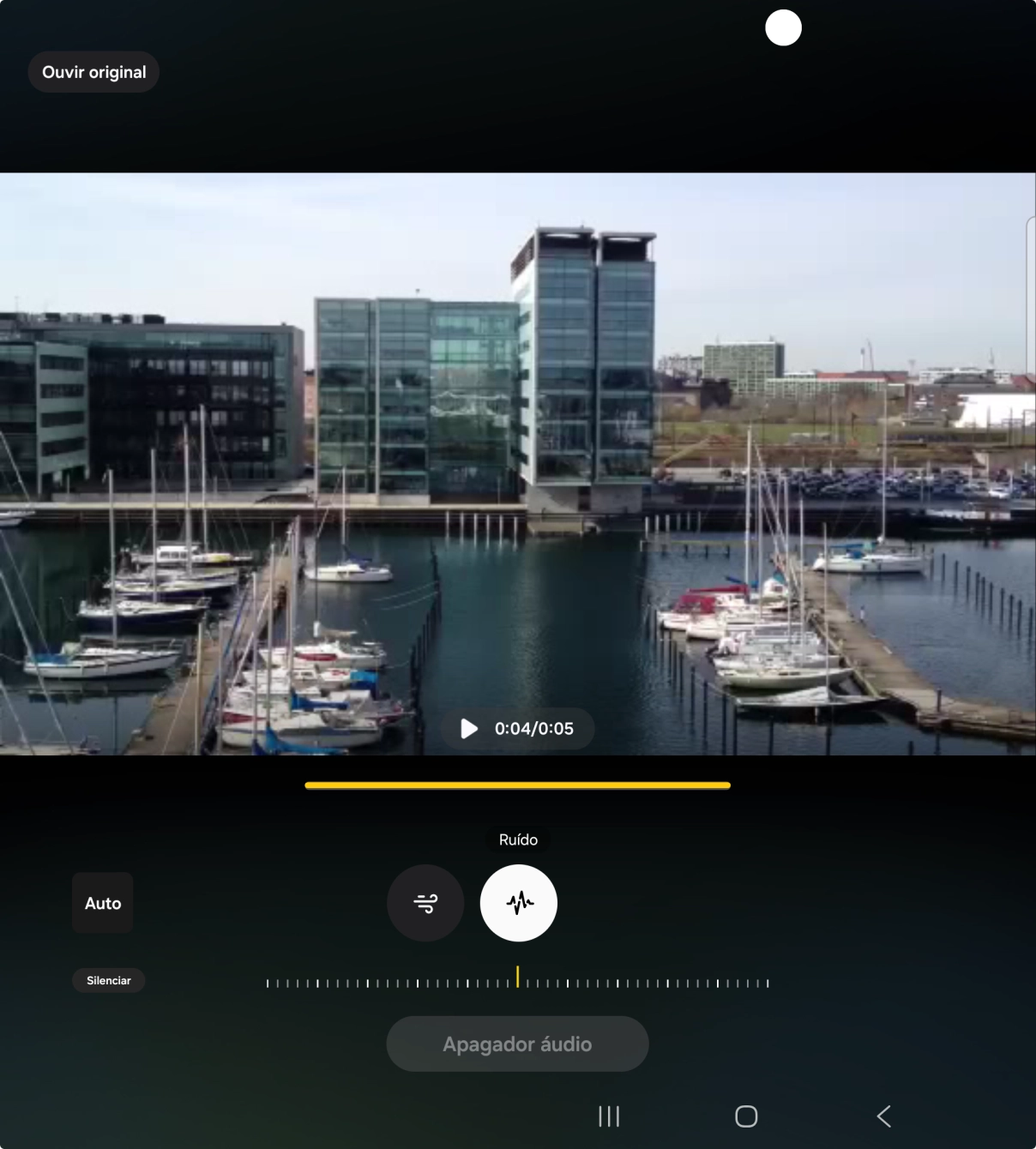Image resolution: width=1036 pixels, height=1149 pixels.
Task: Click the 0:04/0:05 time indicator
Action: click(533, 729)
